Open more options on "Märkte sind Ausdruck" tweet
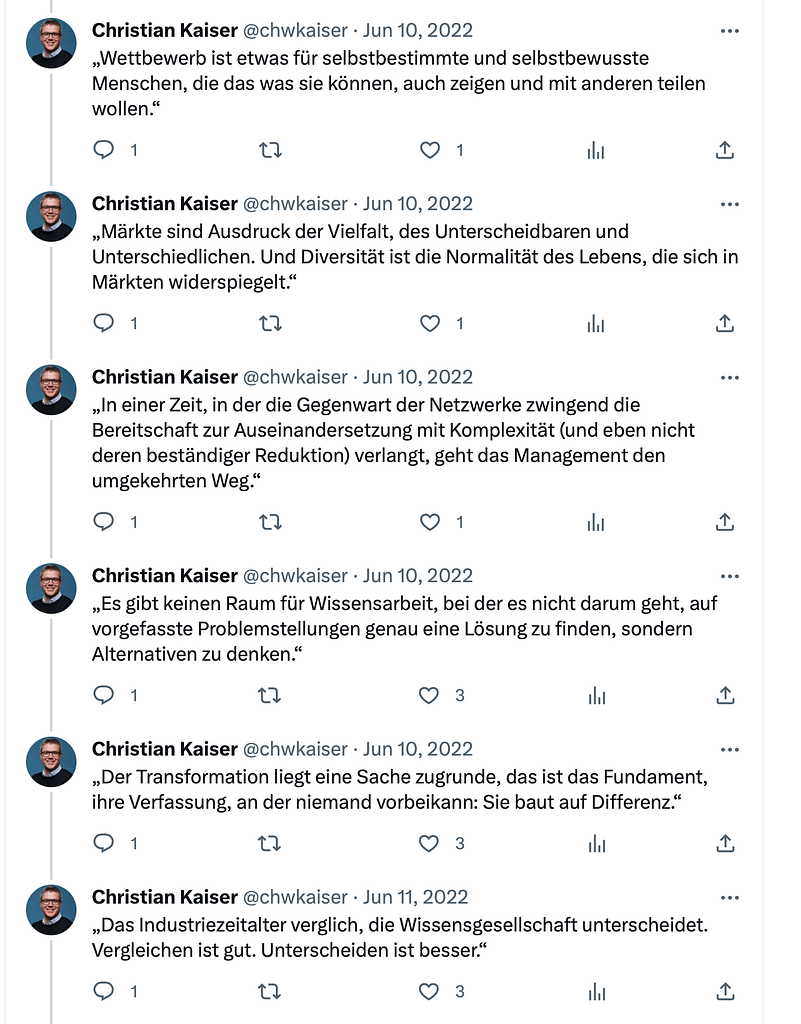 coord(730,204)
